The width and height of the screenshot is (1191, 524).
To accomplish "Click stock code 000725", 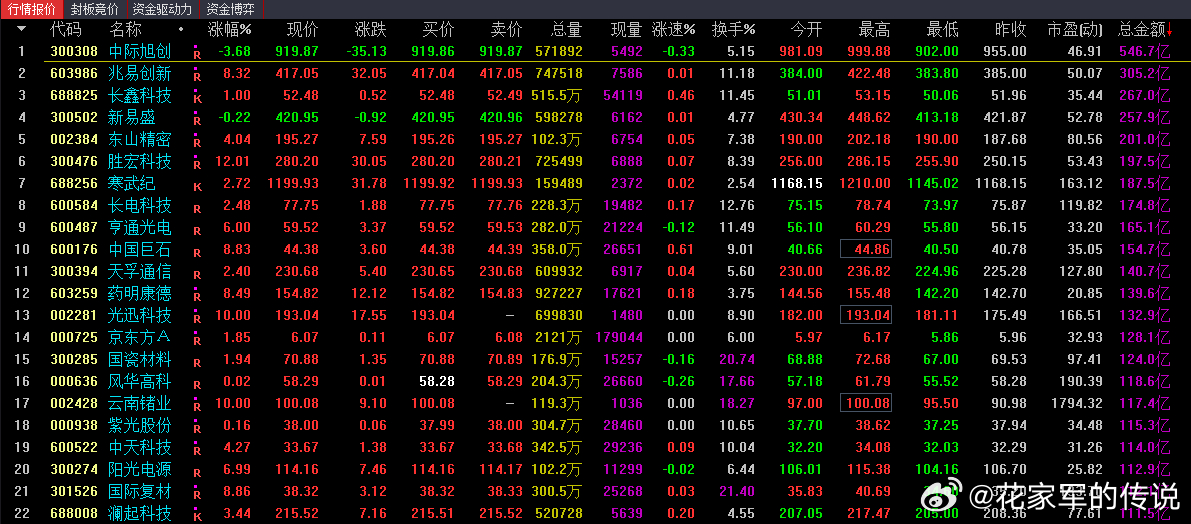I will [x=74, y=337].
